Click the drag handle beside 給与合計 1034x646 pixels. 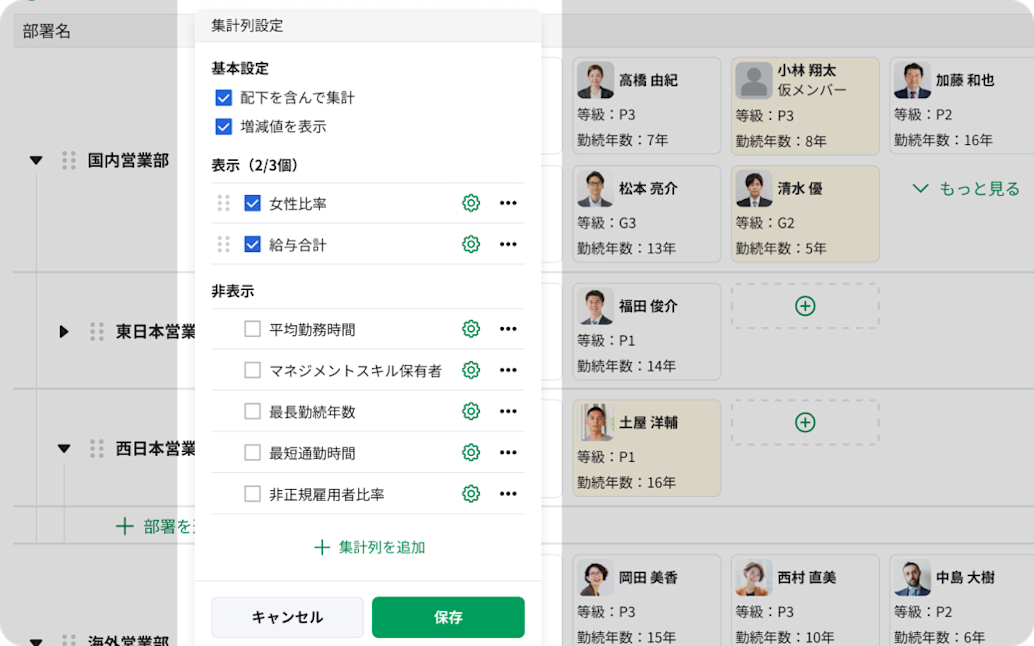(x=221, y=244)
